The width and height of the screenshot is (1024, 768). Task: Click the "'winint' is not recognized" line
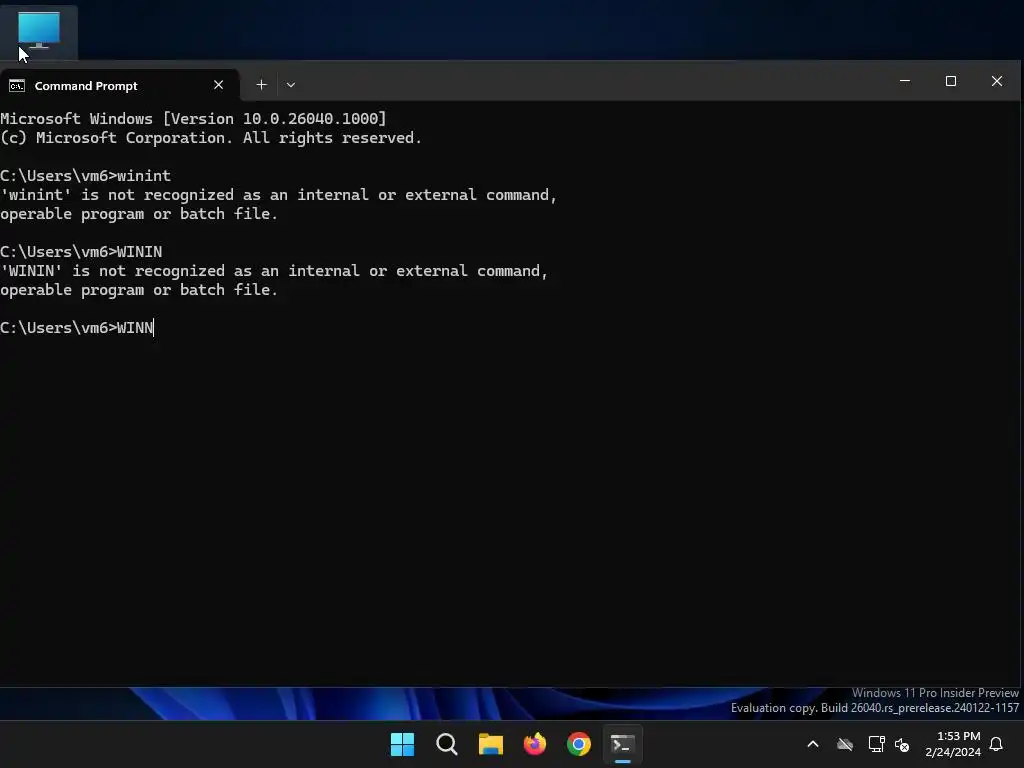[x=278, y=195]
